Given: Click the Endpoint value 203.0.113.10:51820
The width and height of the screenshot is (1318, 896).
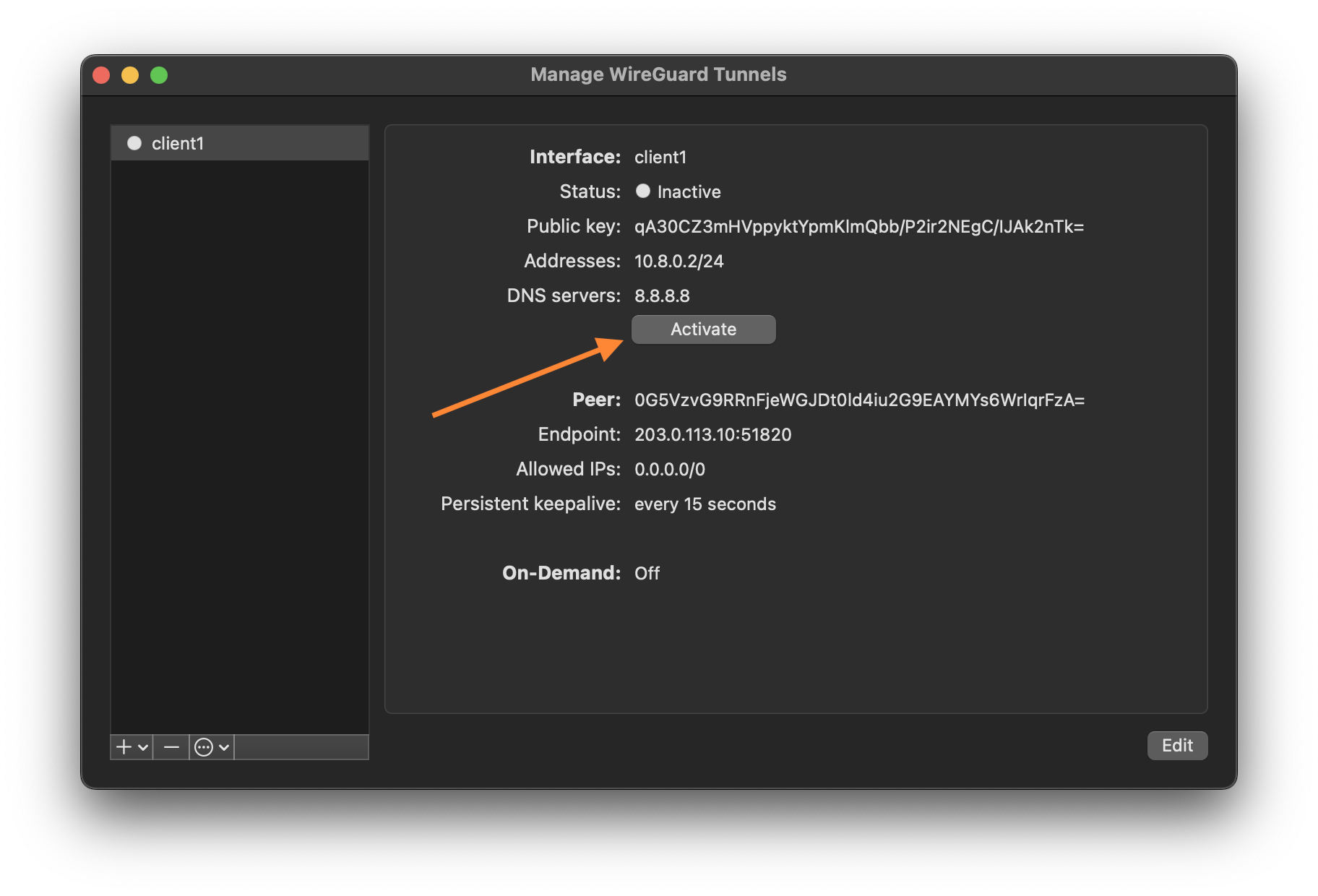Looking at the screenshot, I should (712, 435).
